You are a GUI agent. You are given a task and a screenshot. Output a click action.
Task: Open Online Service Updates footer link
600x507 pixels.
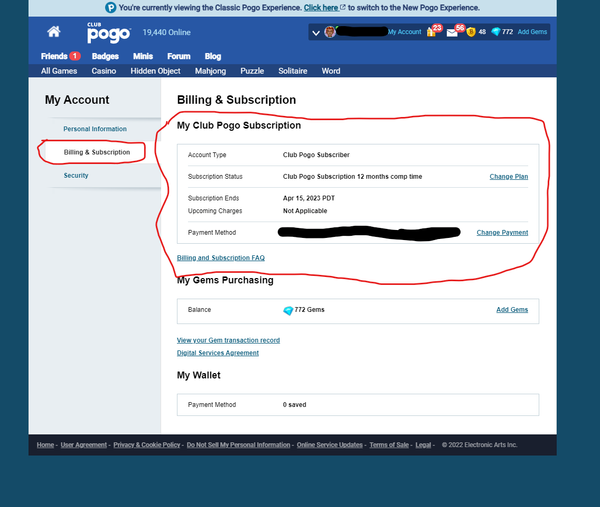[330, 445]
